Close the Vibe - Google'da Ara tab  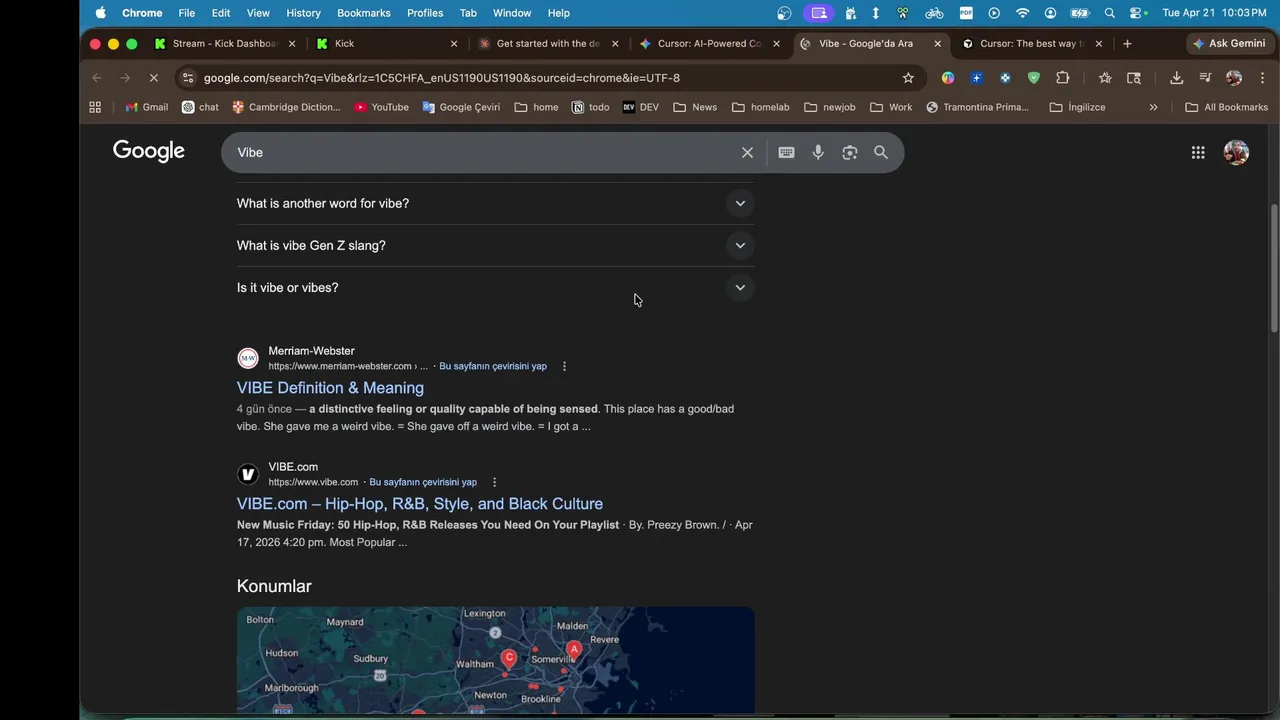[937, 44]
